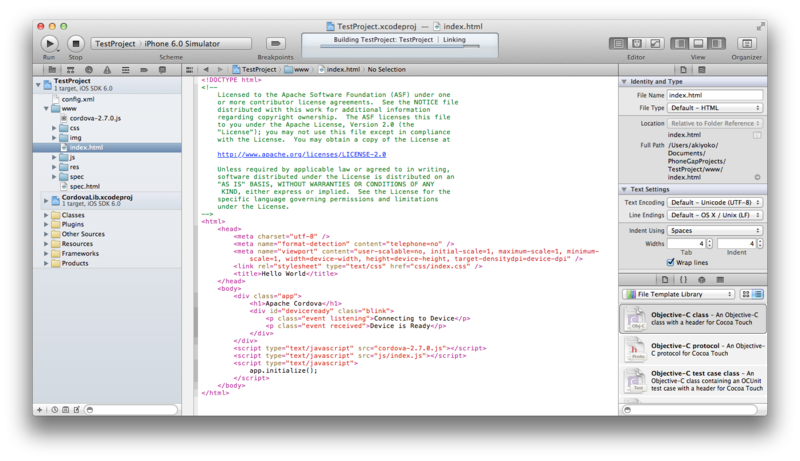Show File Template library tab
Screen dimensions: 800x461
point(665,280)
